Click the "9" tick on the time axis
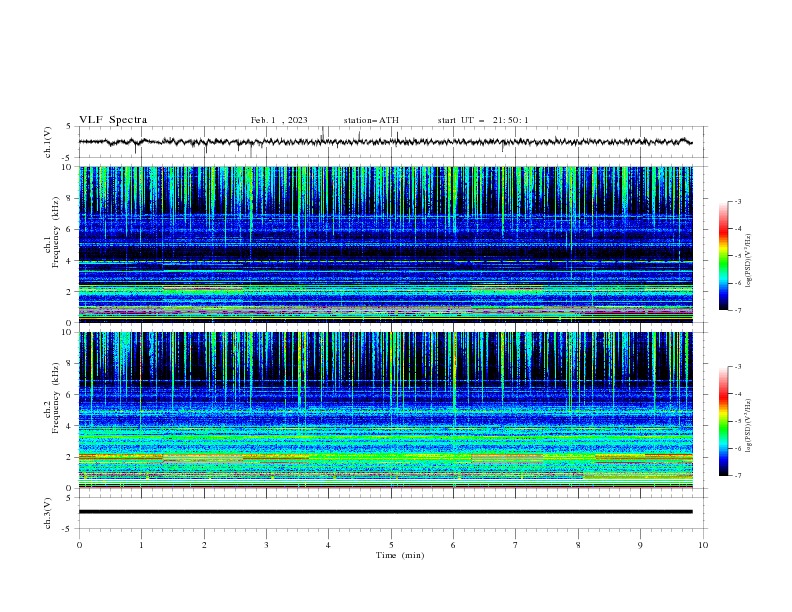This screenshot has width=792, height=612. coord(640,545)
